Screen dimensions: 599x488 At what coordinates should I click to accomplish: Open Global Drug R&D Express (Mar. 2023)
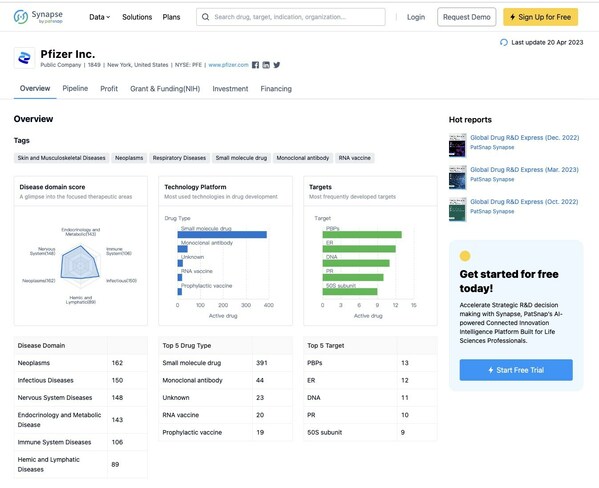pos(524,170)
